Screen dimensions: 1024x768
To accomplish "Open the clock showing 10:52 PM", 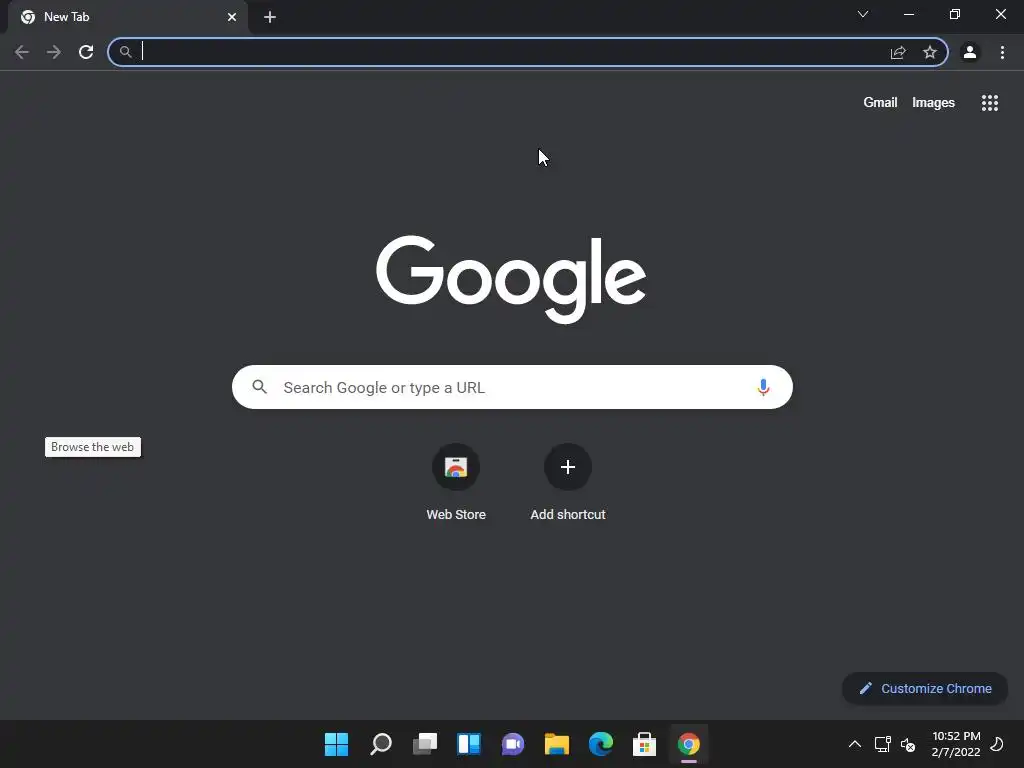I will click(x=956, y=744).
